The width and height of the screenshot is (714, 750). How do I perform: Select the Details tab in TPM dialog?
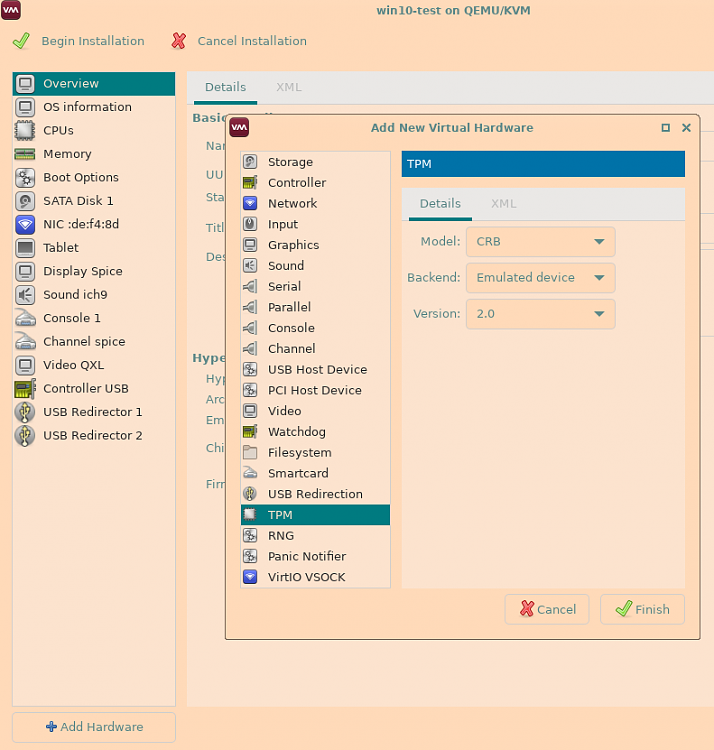(x=440, y=204)
